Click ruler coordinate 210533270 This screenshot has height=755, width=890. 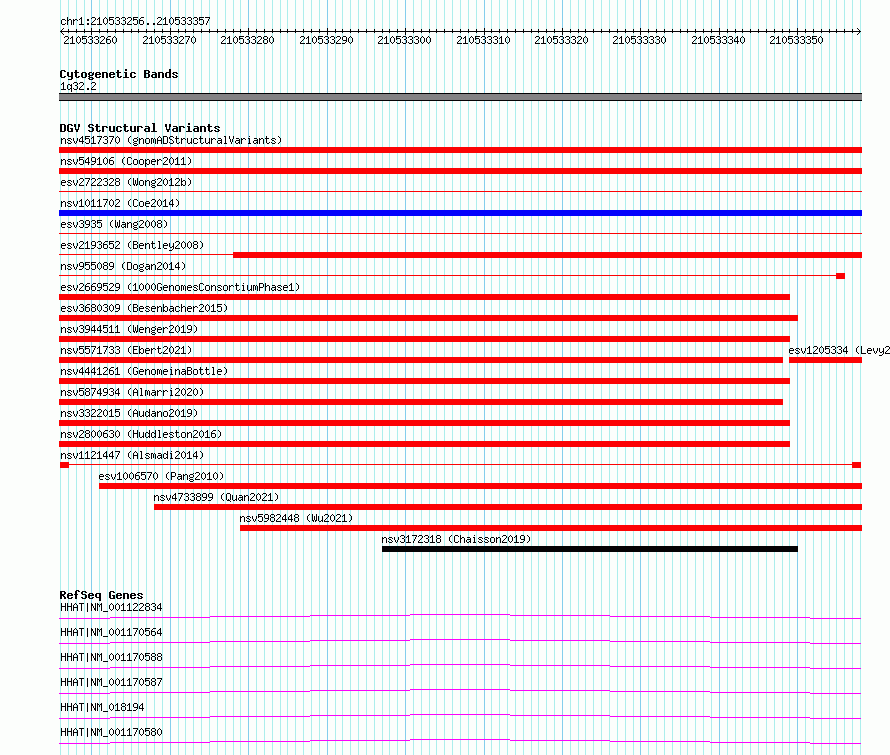tap(169, 40)
